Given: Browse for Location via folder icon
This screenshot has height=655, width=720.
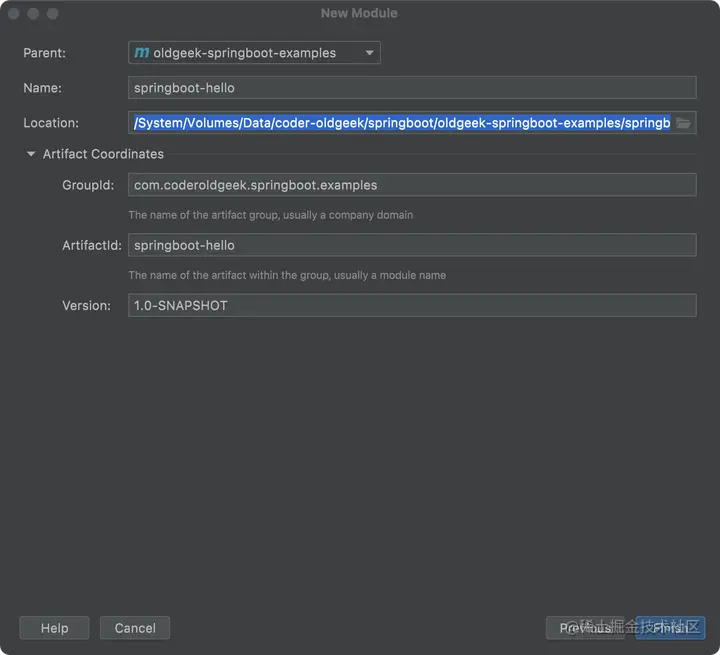Looking at the screenshot, I should 683,123.
